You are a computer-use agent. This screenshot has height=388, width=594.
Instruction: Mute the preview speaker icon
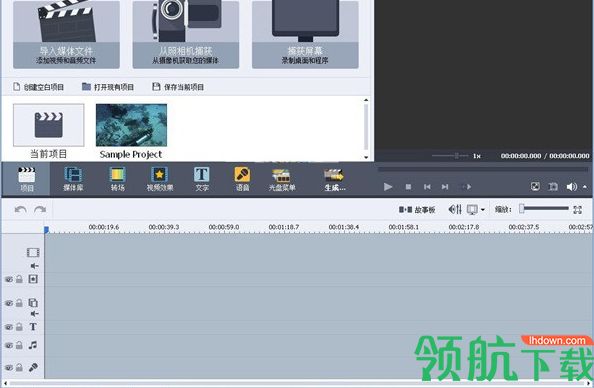point(571,186)
